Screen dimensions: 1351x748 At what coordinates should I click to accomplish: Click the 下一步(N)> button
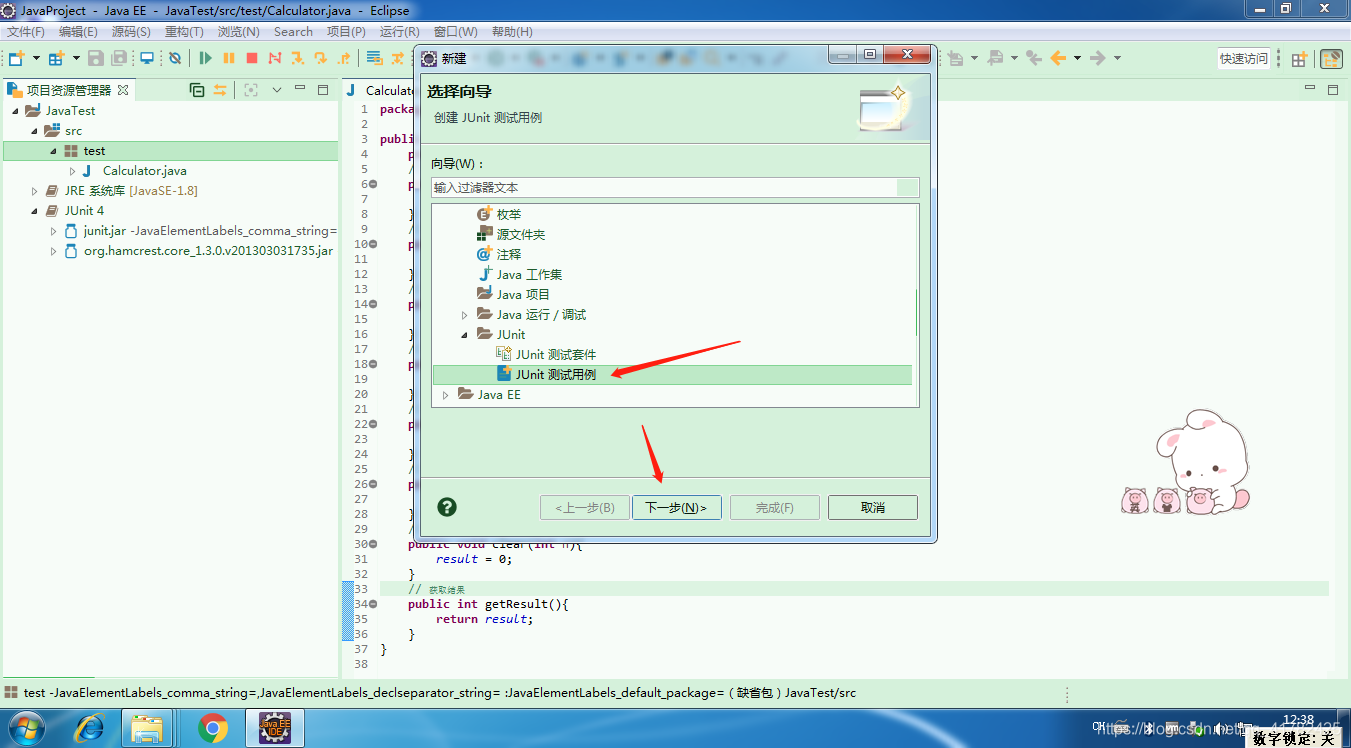point(676,508)
